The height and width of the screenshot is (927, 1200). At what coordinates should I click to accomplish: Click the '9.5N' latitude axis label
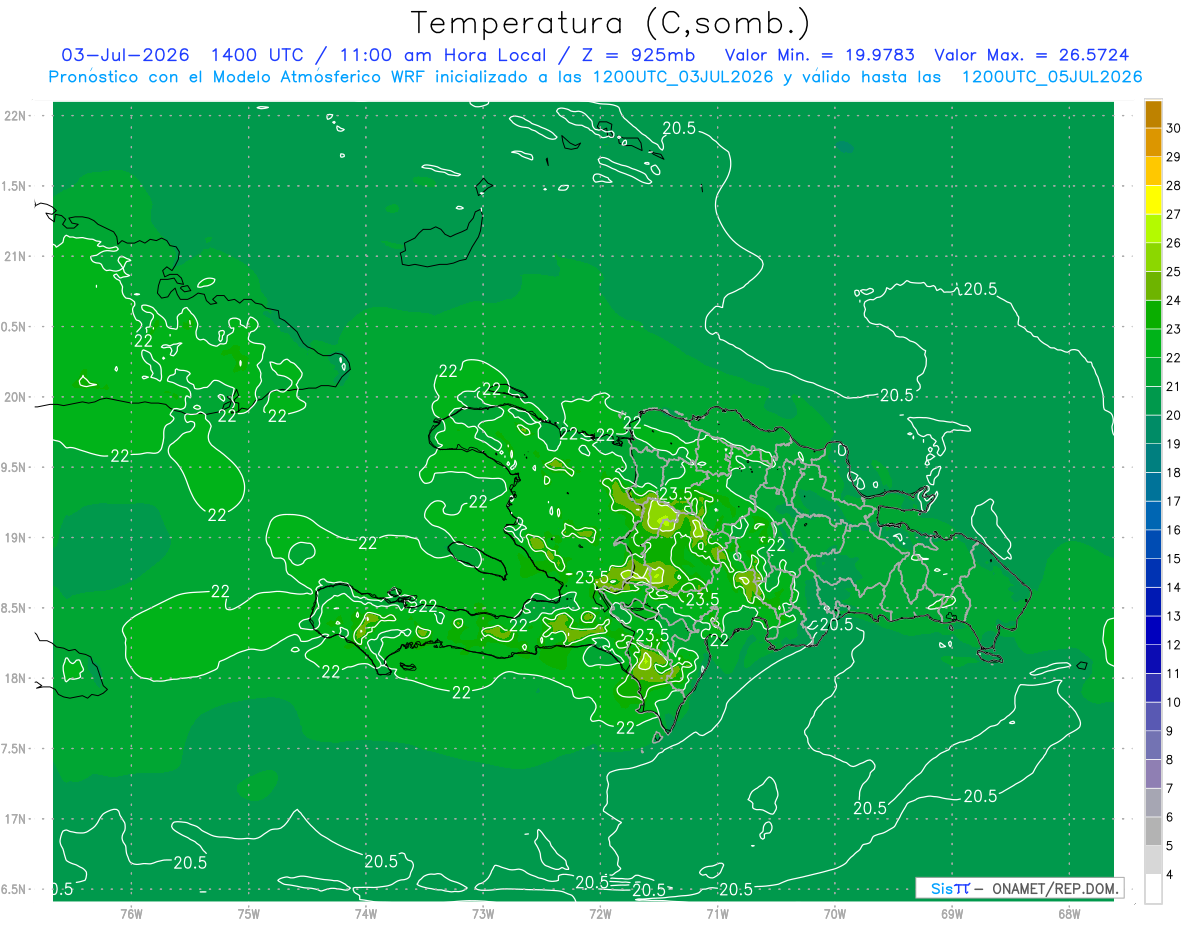coord(15,467)
